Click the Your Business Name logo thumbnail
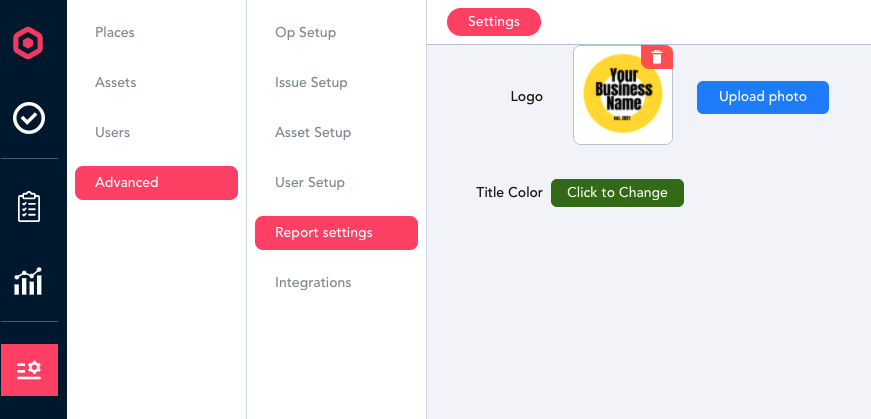The height and width of the screenshot is (419, 871). point(623,95)
